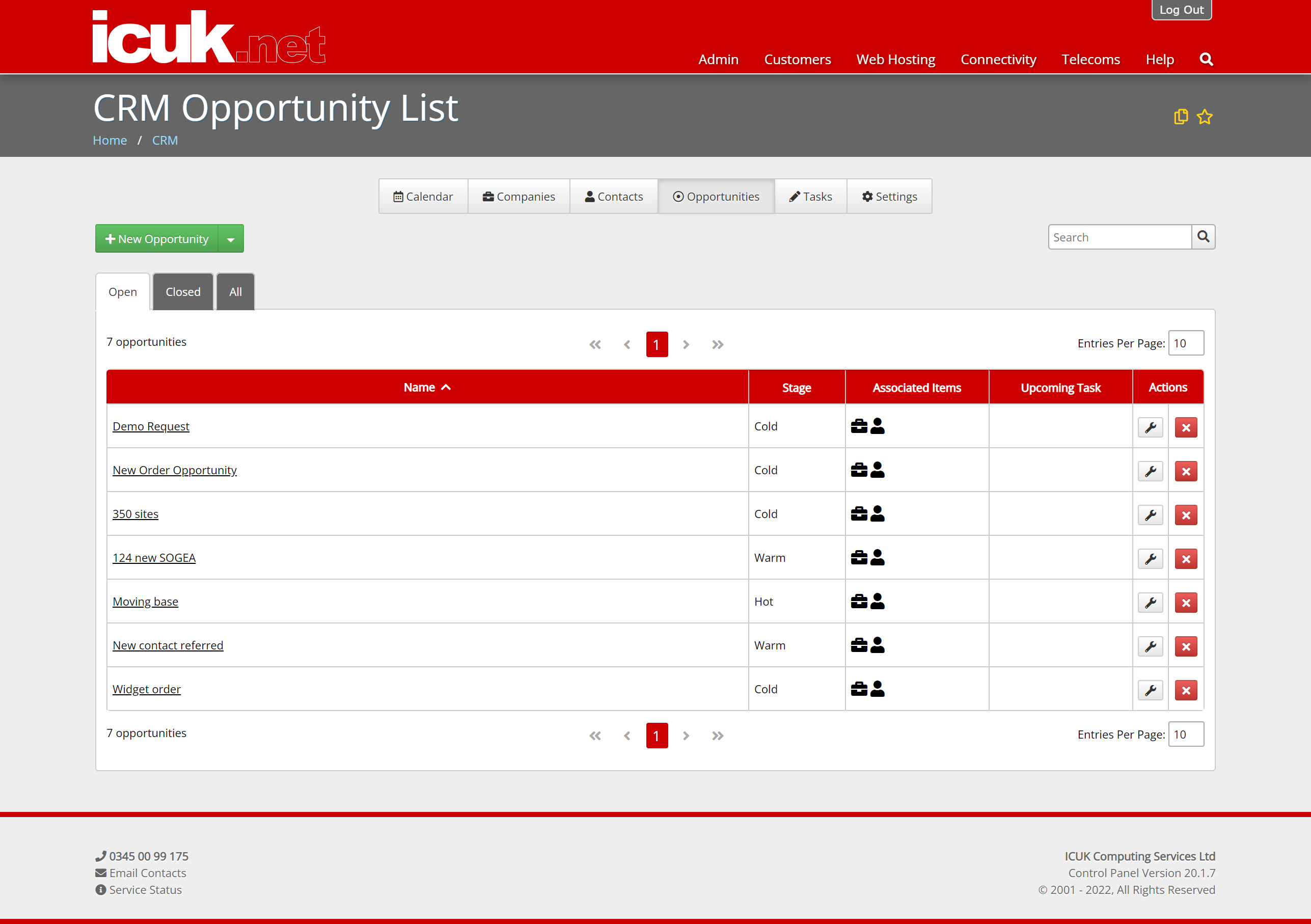Go to next page using top pagination
Screen dimensions: 1311x924
686,344
